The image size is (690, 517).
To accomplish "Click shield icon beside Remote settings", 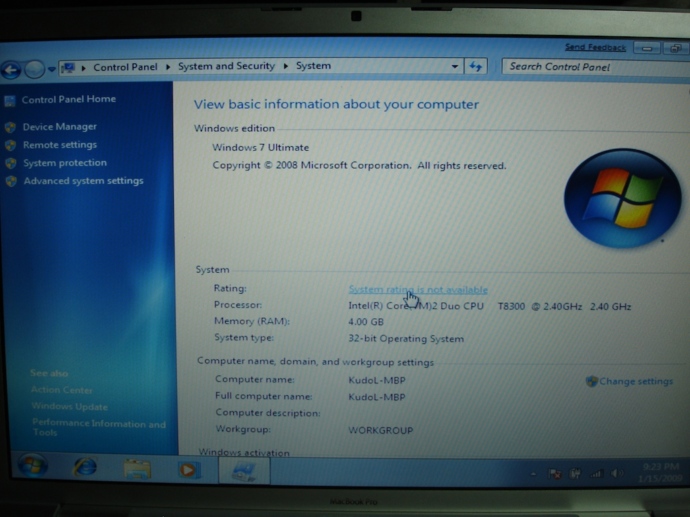I will 11,145.
